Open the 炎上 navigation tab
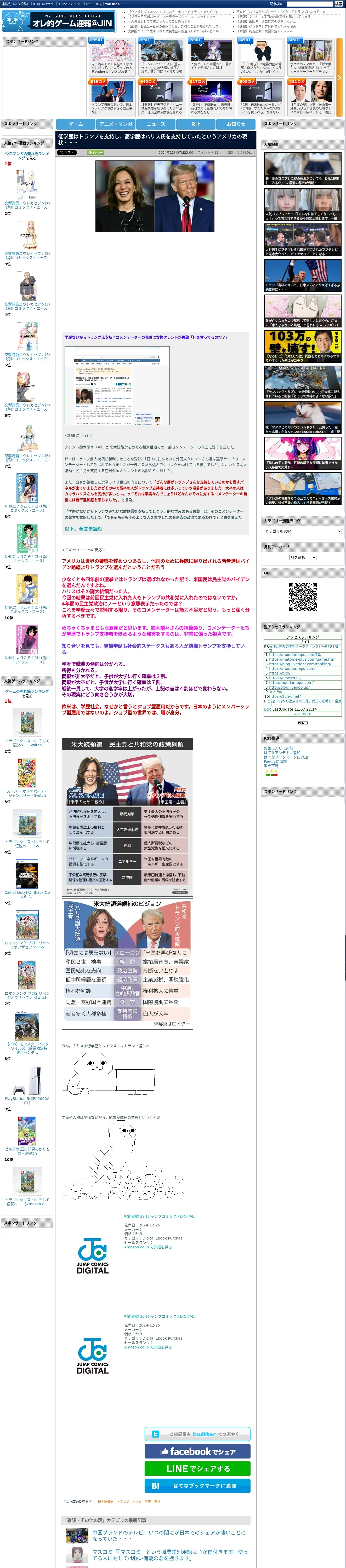Viewport: 346px width, 1568px height. [196, 124]
